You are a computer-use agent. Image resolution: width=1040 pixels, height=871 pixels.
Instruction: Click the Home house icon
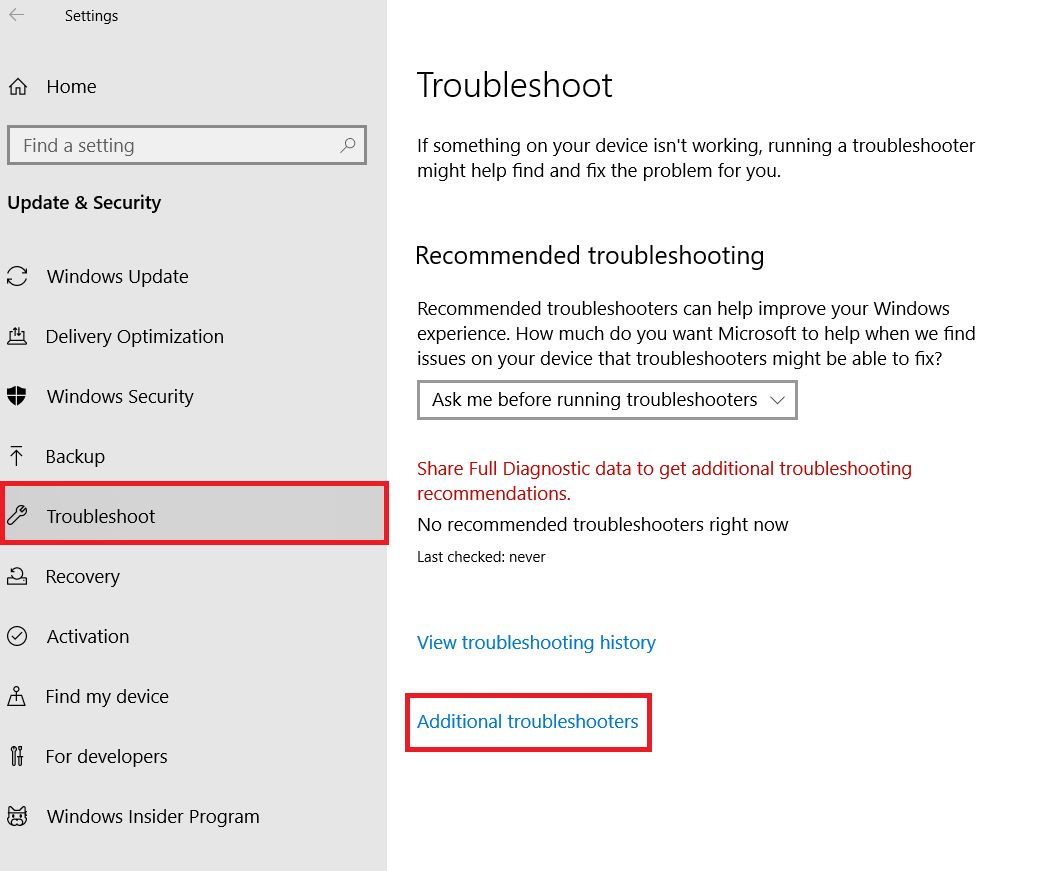[x=18, y=86]
